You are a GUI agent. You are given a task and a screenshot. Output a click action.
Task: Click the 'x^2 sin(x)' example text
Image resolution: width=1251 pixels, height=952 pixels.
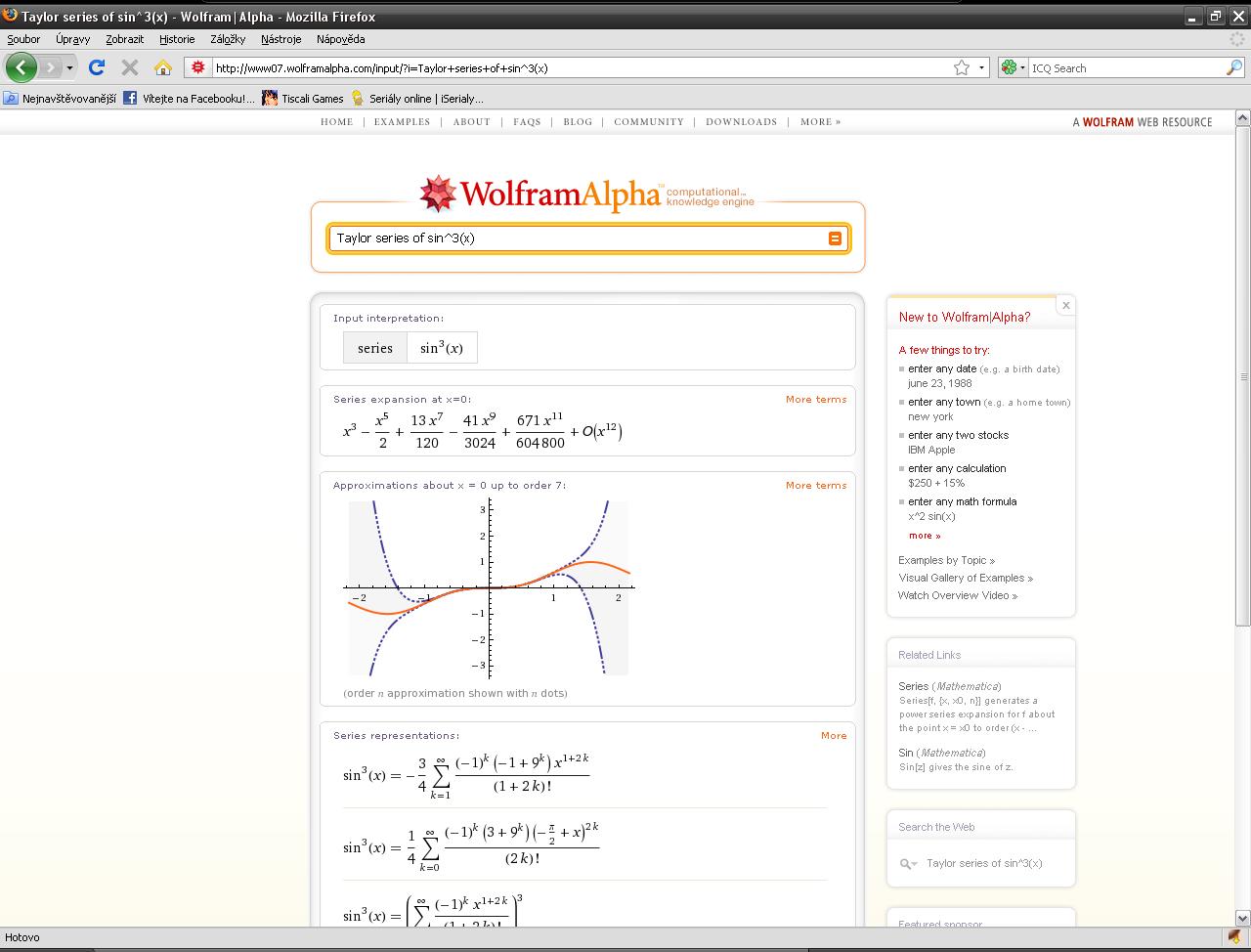931,517
